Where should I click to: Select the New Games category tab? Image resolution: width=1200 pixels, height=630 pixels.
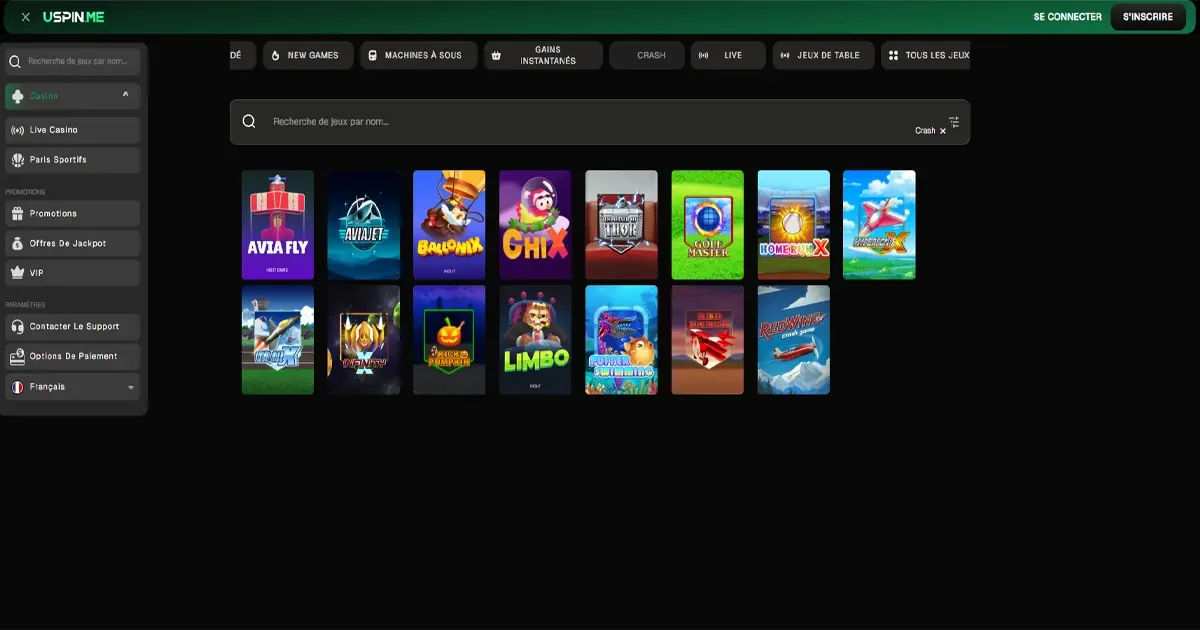(x=308, y=55)
